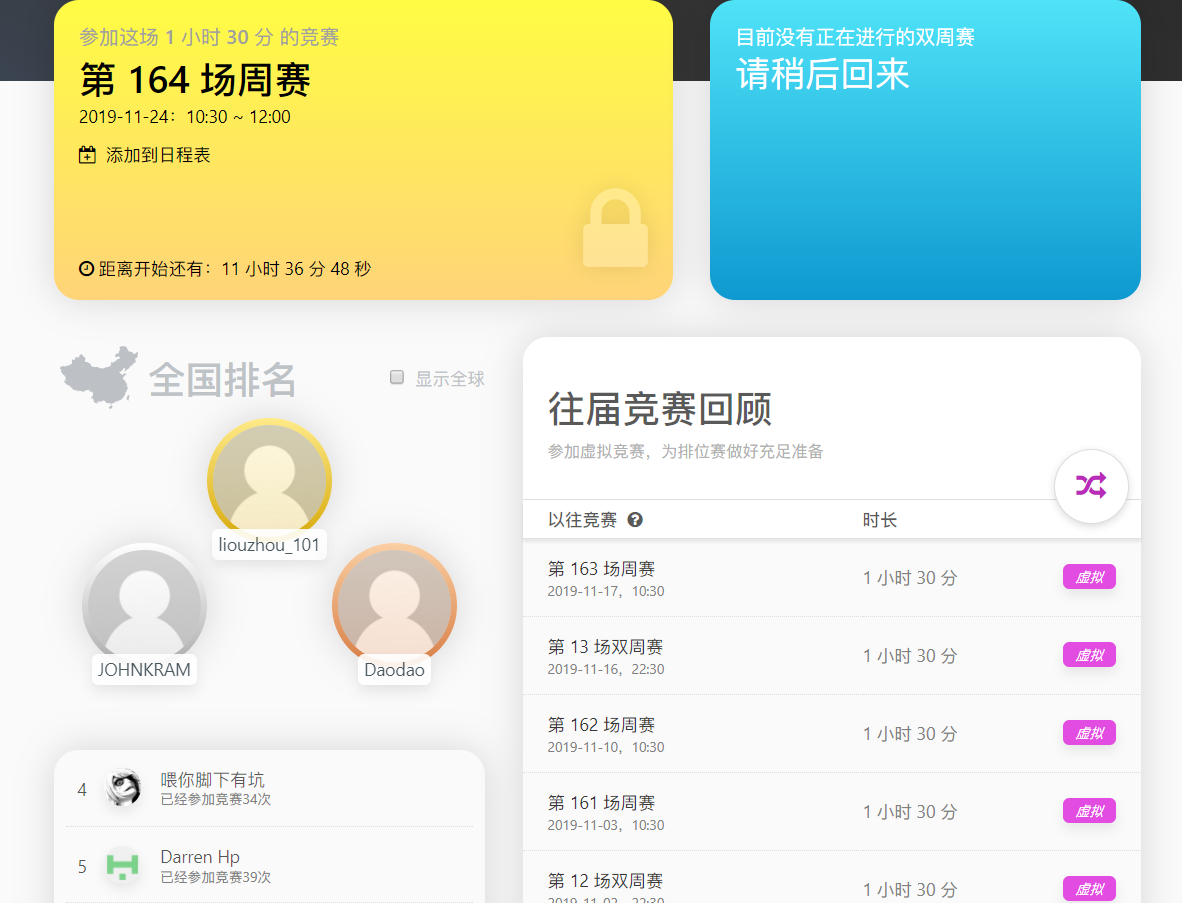
Task: Click 喂你脚下有坑's profile picture
Action: pos(123,789)
